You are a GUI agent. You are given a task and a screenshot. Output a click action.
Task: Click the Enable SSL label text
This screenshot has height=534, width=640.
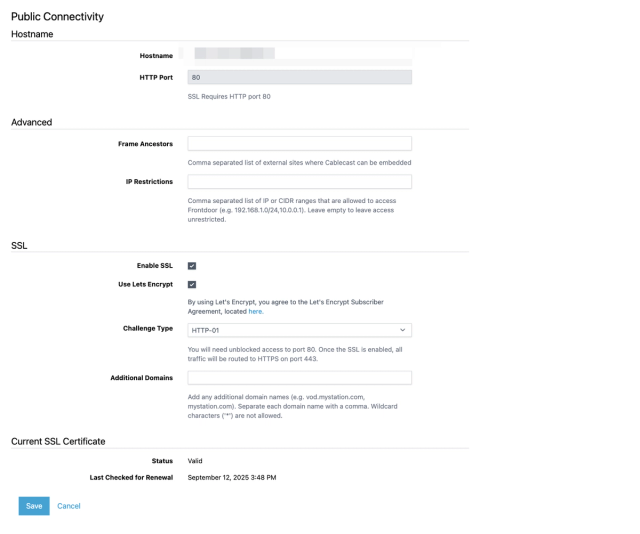pos(155,265)
